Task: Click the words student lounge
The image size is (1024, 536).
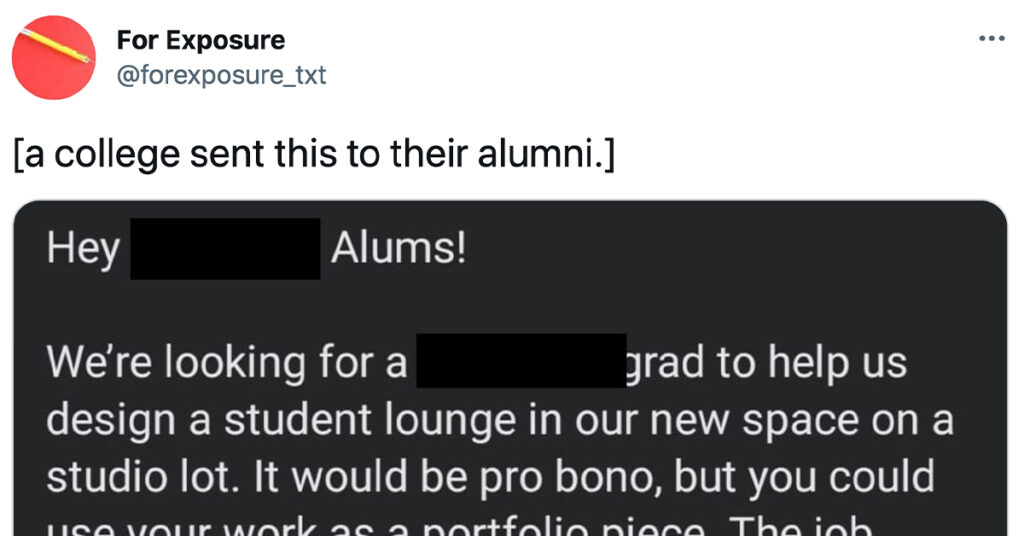Action: [x=370, y=419]
